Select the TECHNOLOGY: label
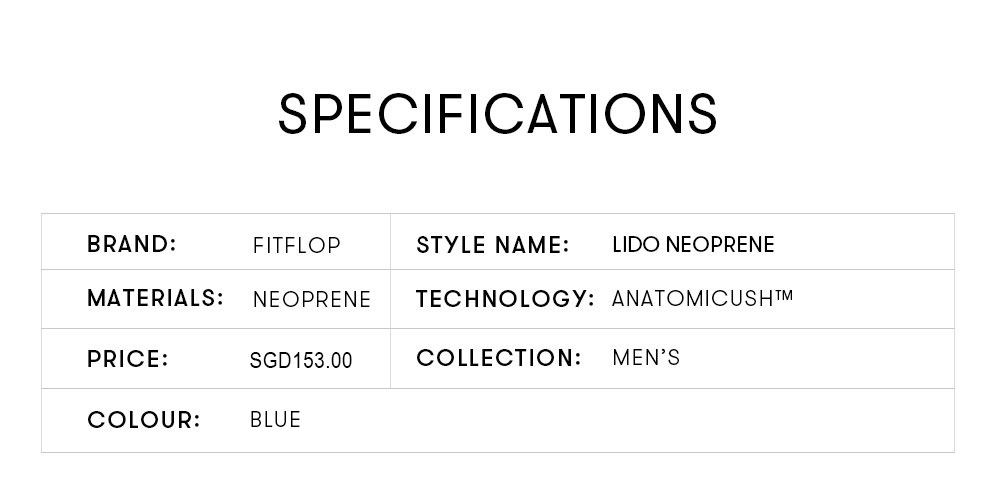 [505, 299]
